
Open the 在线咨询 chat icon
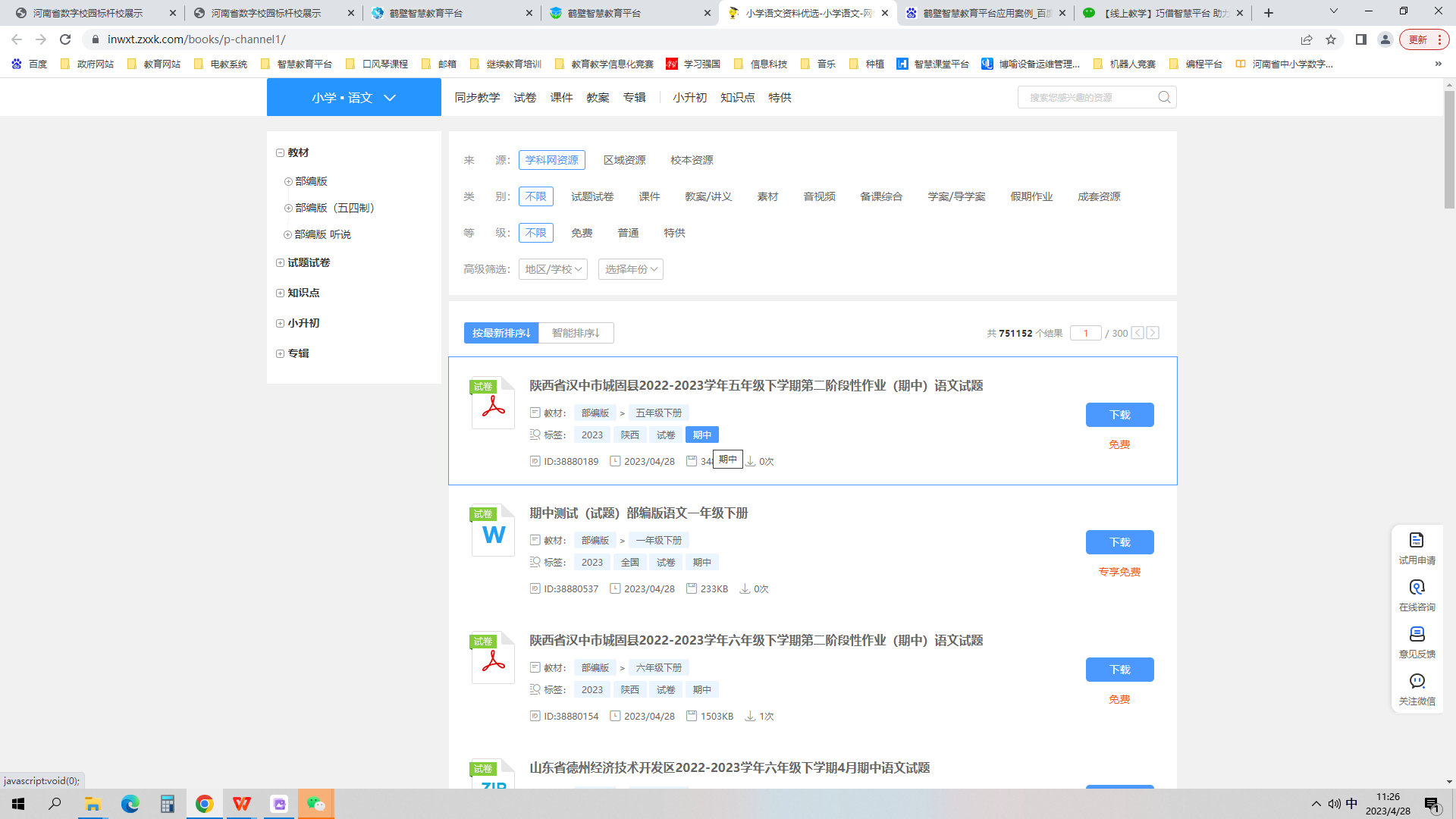point(1417,588)
